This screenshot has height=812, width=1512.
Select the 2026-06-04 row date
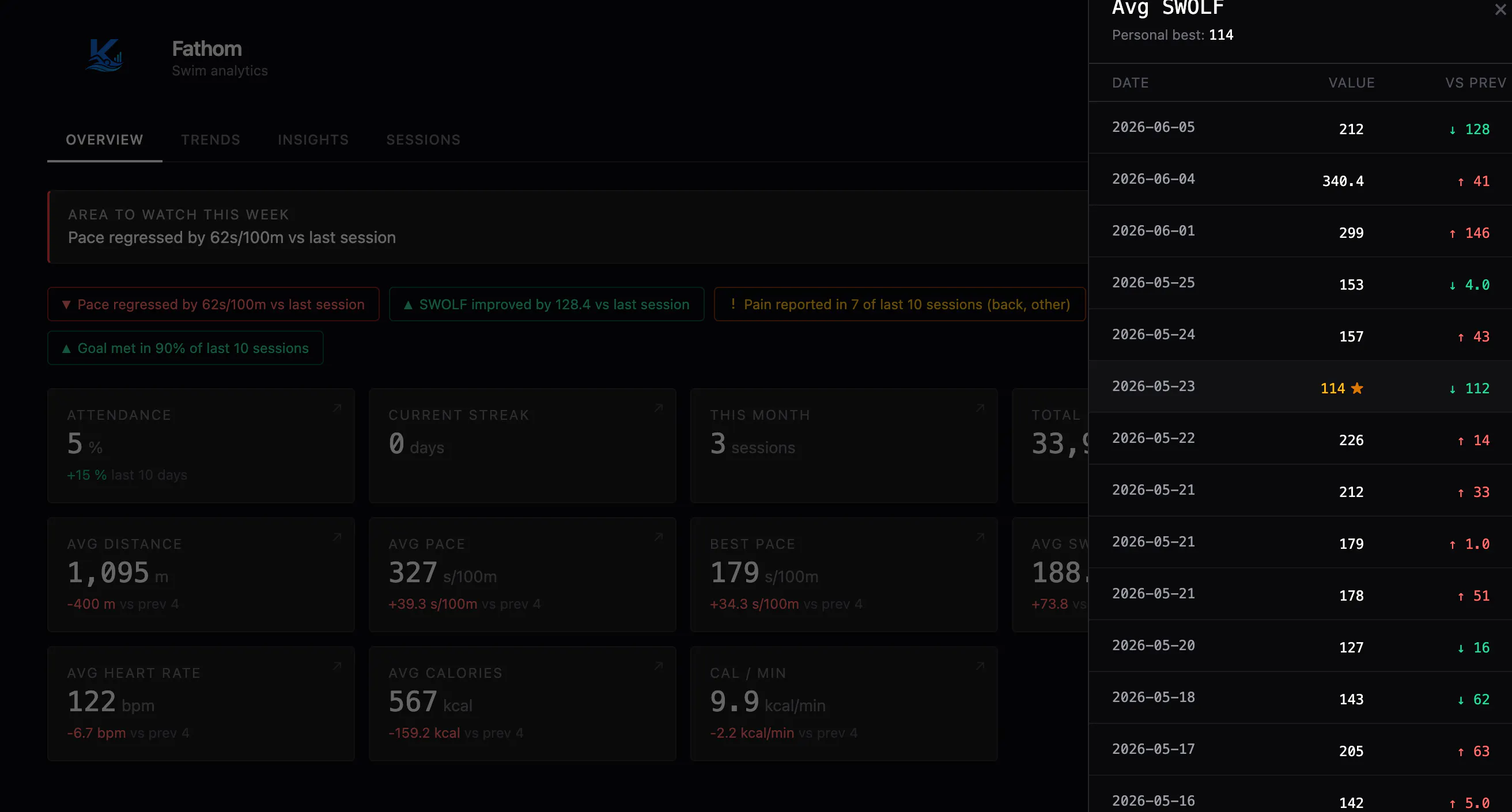pos(1153,179)
